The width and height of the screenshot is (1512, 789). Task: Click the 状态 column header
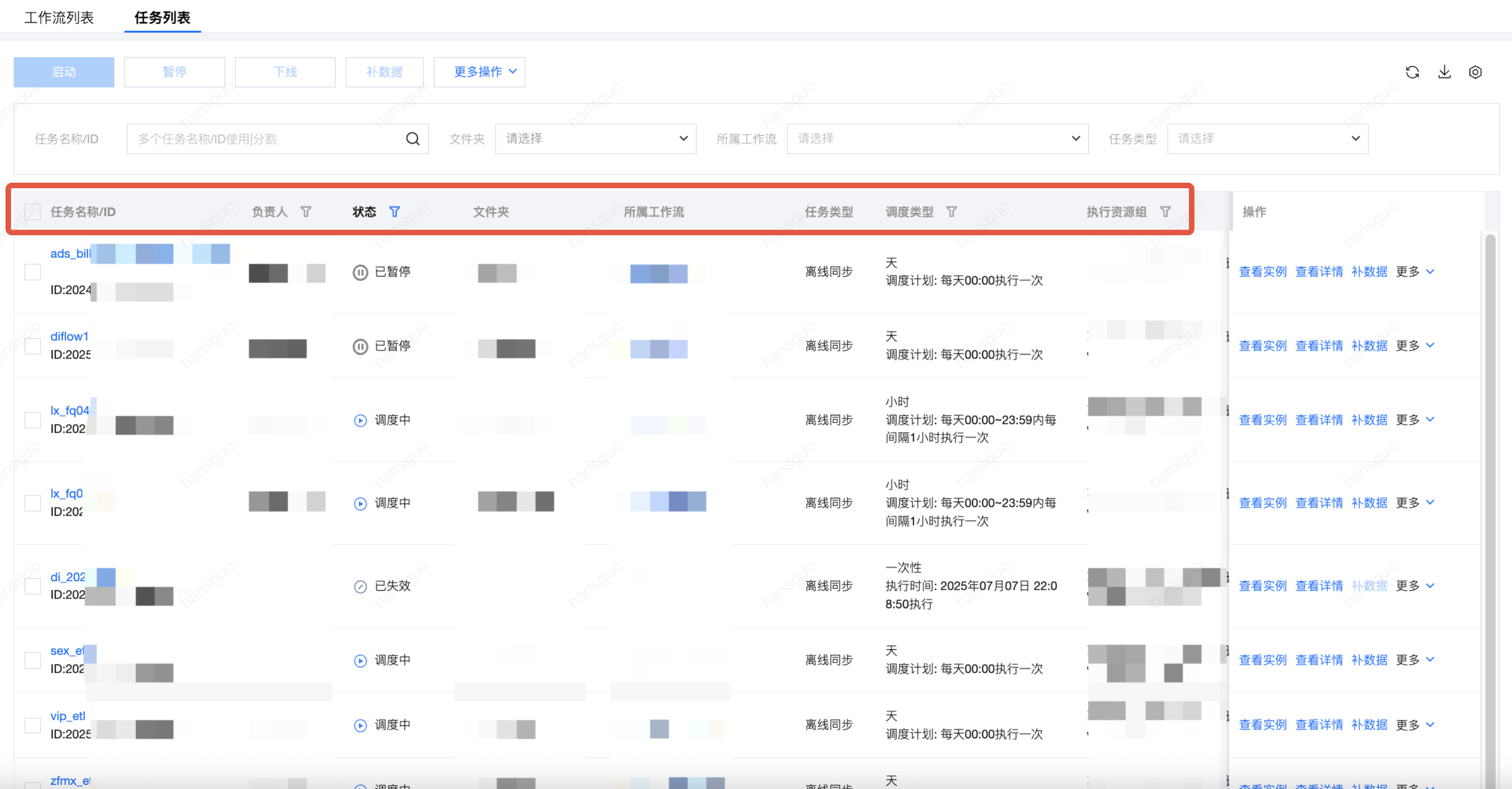click(x=364, y=212)
